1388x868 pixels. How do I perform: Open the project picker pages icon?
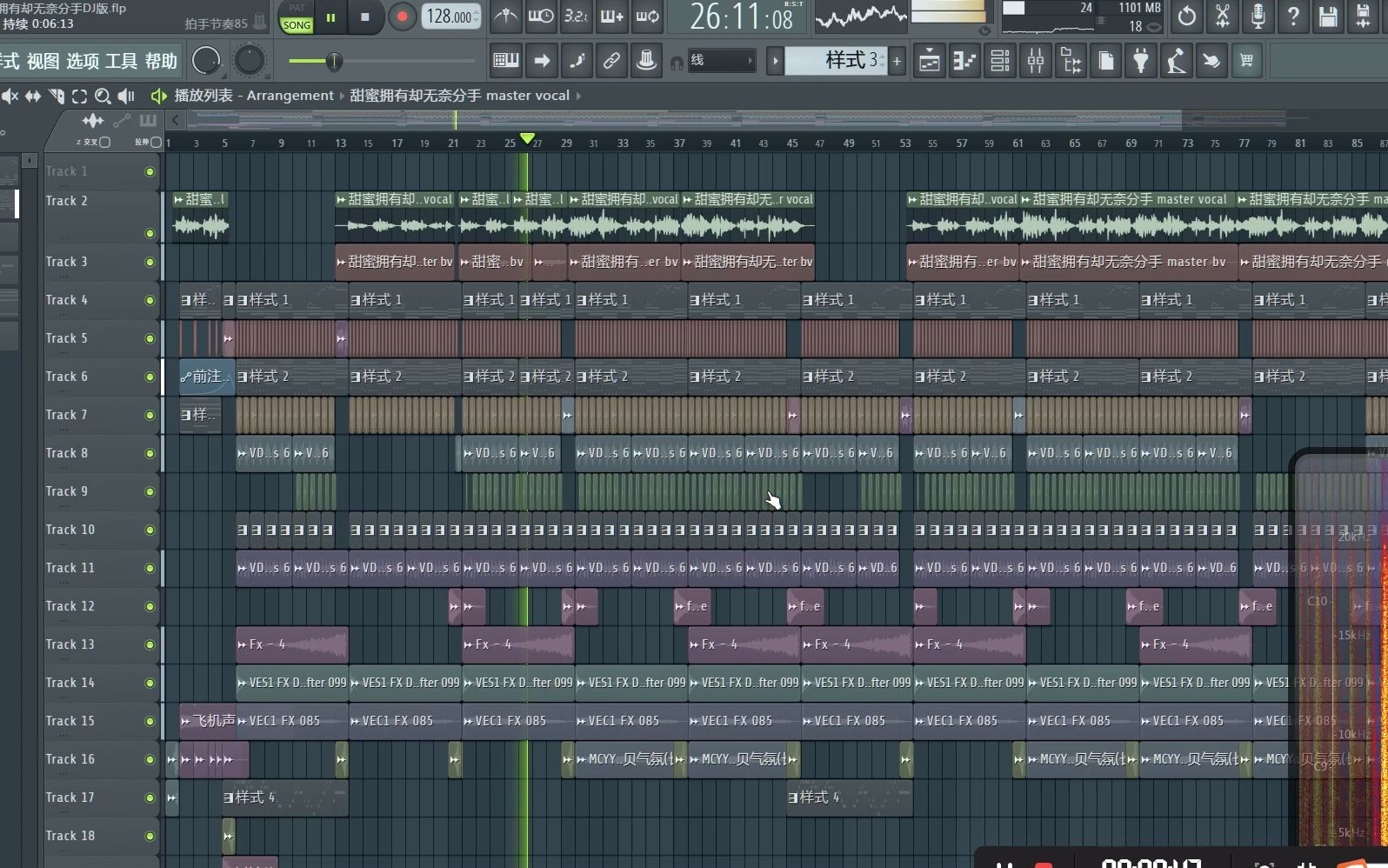[1106, 61]
